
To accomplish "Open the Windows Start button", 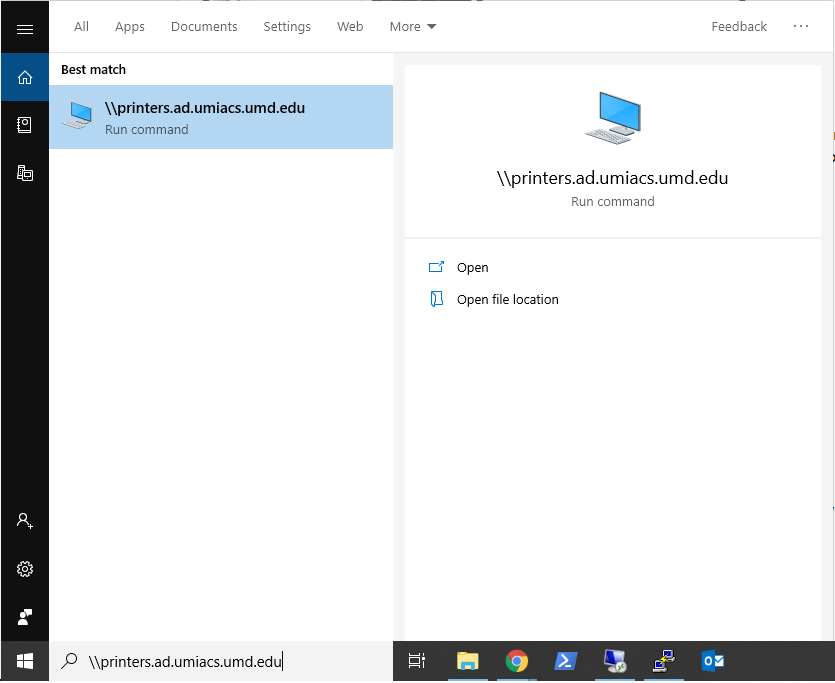I will click(25, 661).
